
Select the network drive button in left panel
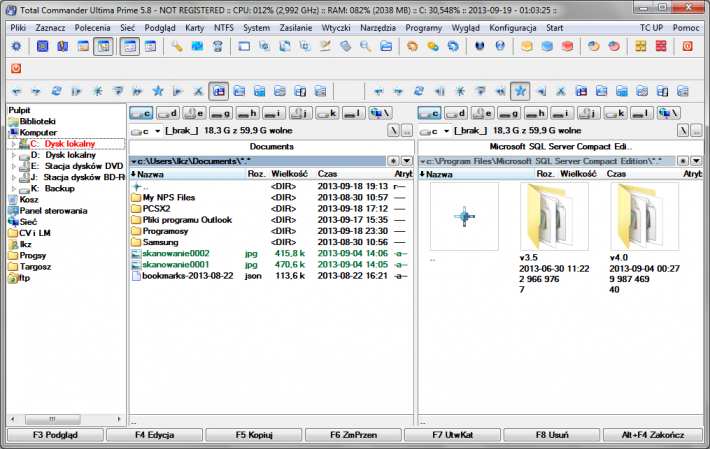pyautogui.click(x=380, y=113)
